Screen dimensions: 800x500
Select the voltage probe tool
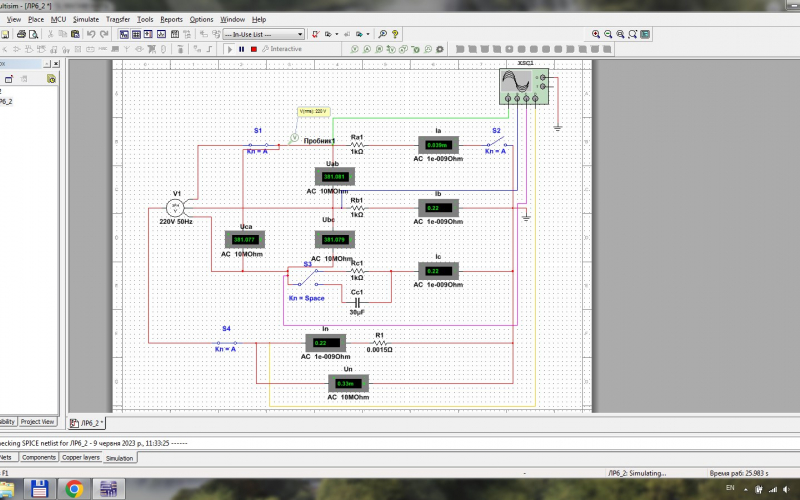click(x=355, y=49)
